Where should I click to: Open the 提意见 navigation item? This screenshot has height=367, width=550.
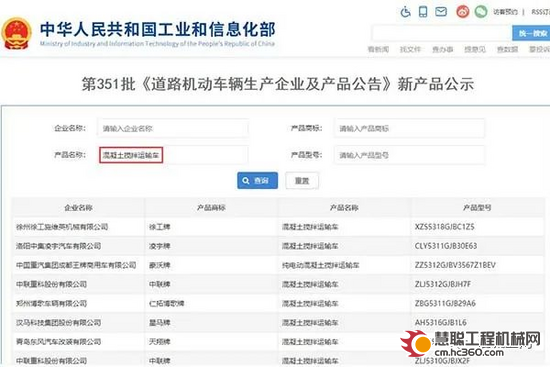[475, 49]
